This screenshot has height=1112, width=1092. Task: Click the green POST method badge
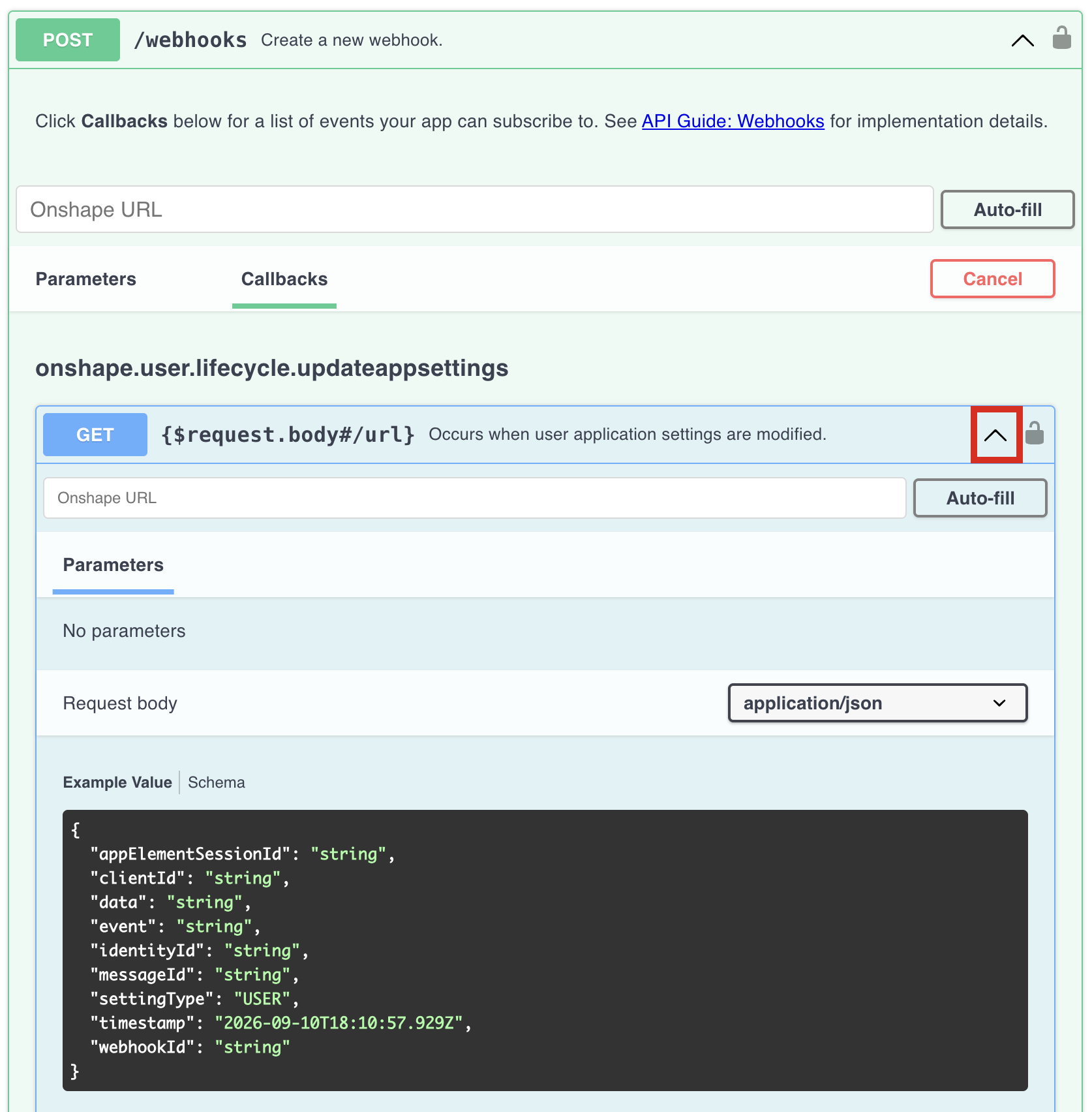68,40
